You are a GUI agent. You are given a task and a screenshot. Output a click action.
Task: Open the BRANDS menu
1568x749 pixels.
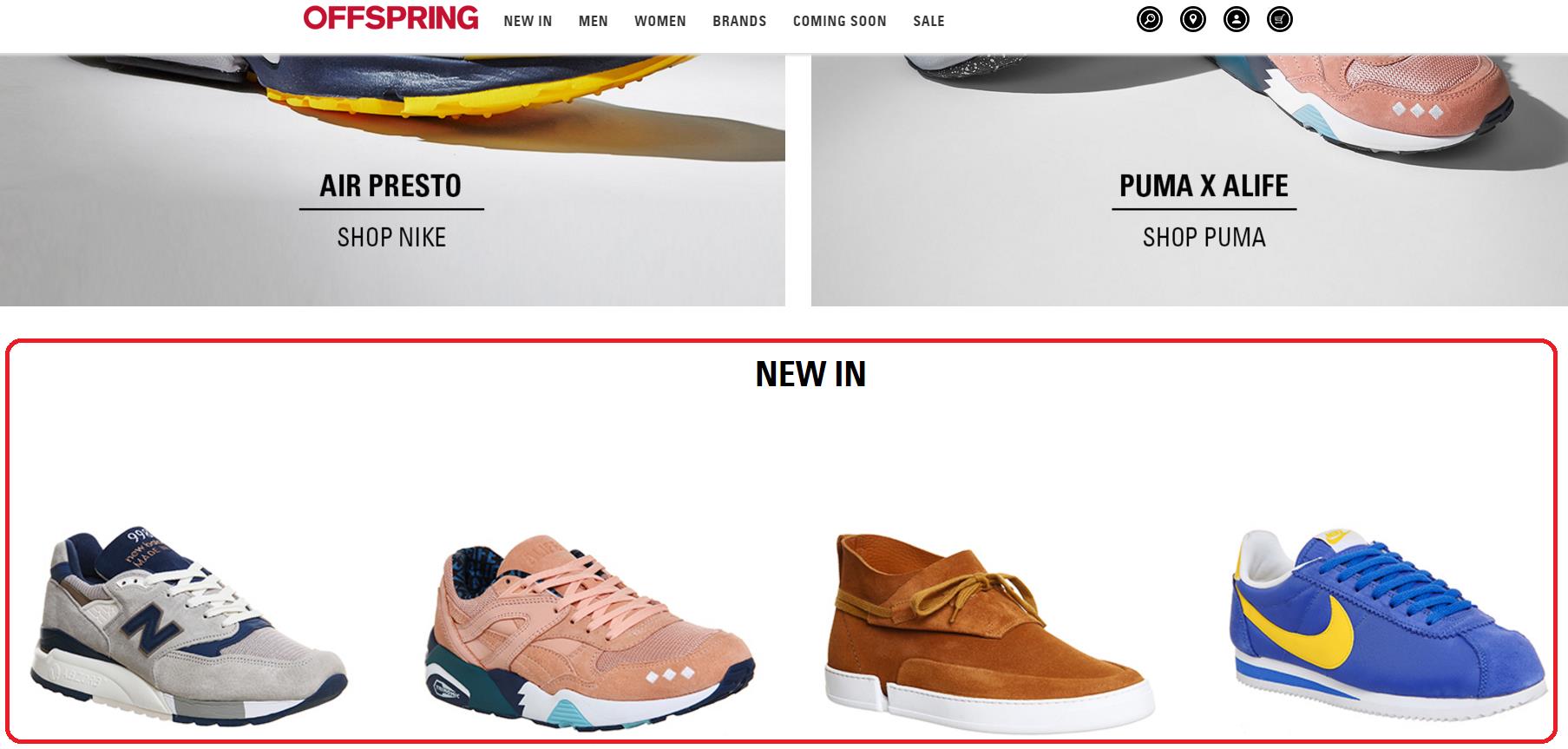[x=739, y=21]
